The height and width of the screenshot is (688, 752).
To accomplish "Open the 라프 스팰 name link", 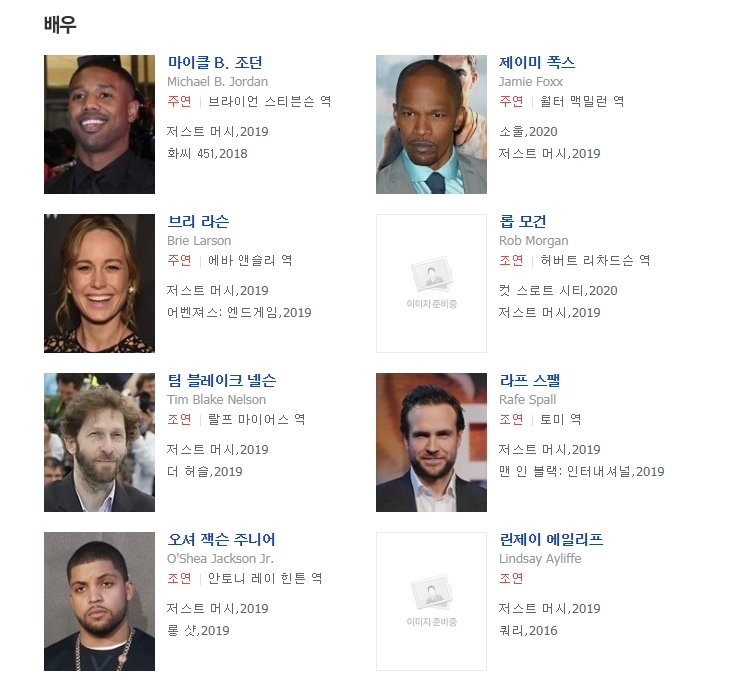I will tap(529, 381).
